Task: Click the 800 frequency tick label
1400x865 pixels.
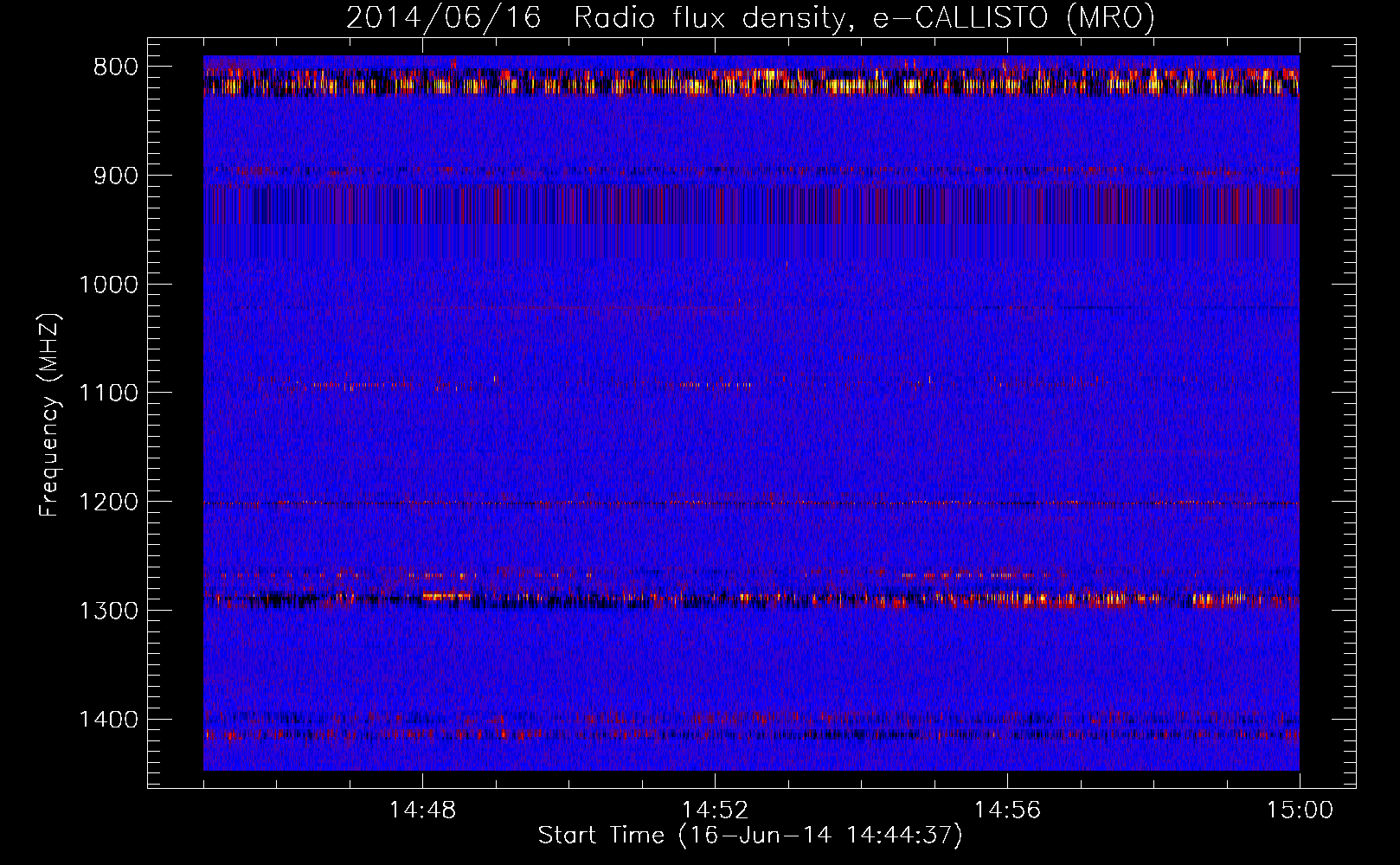Action: [116, 67]
